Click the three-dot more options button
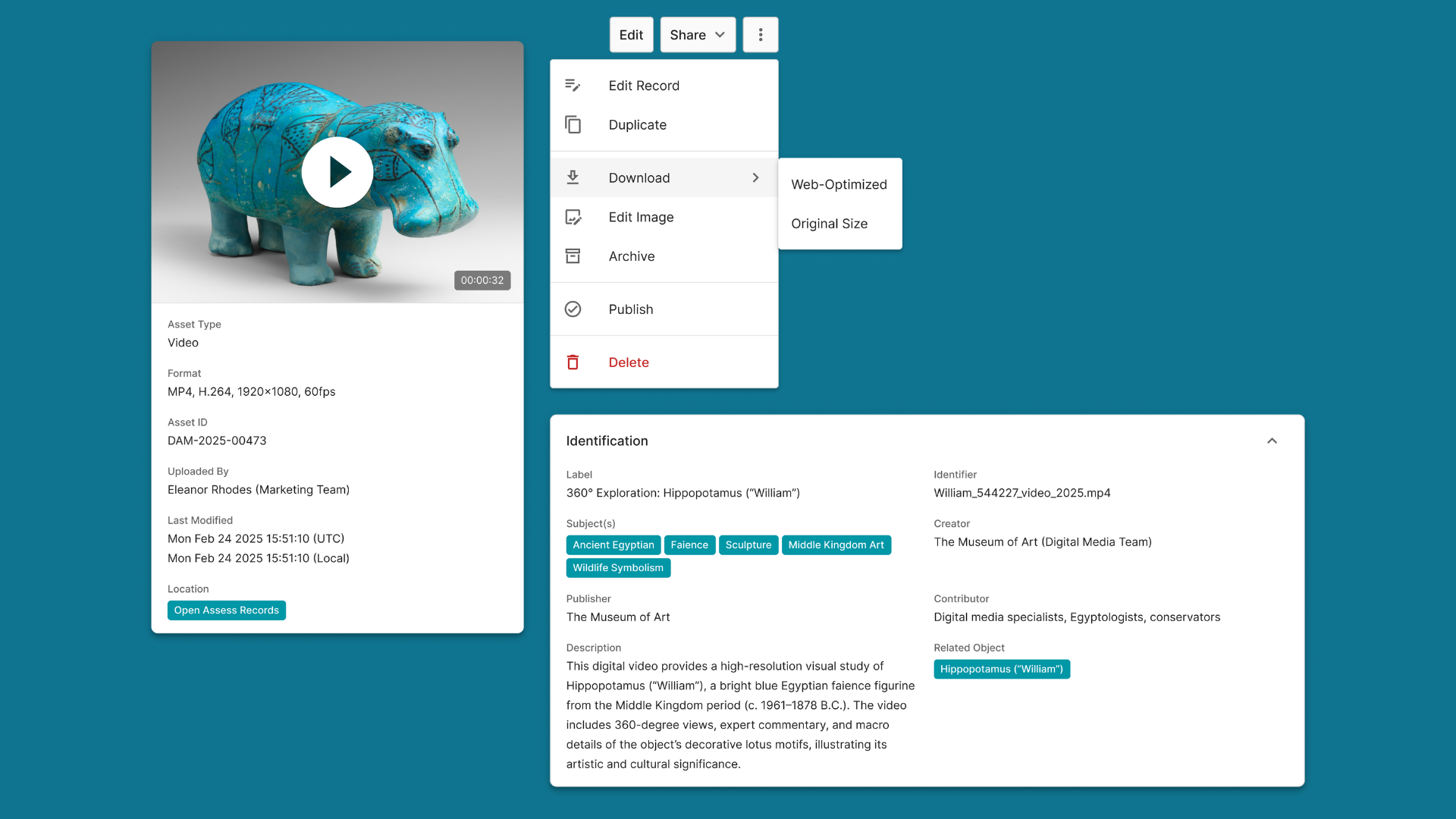 [760, 35]
